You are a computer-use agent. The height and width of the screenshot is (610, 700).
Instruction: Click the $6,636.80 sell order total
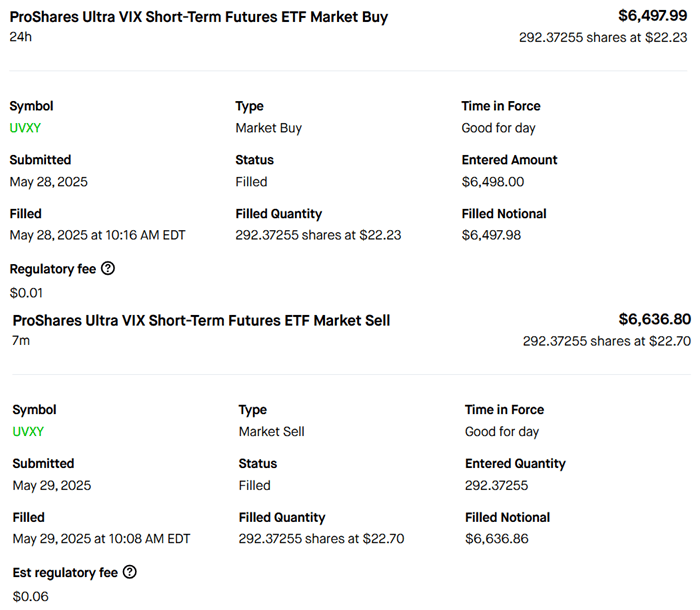pos(654,320)
